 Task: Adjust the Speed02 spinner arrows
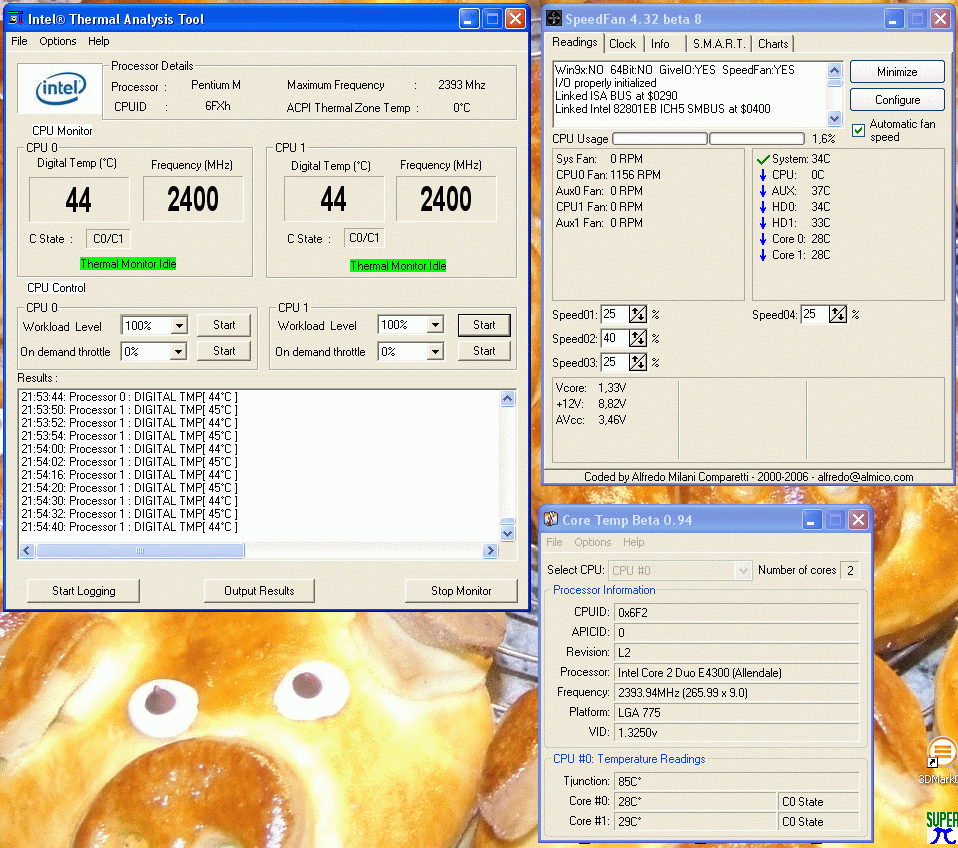[x=638, y=338]
